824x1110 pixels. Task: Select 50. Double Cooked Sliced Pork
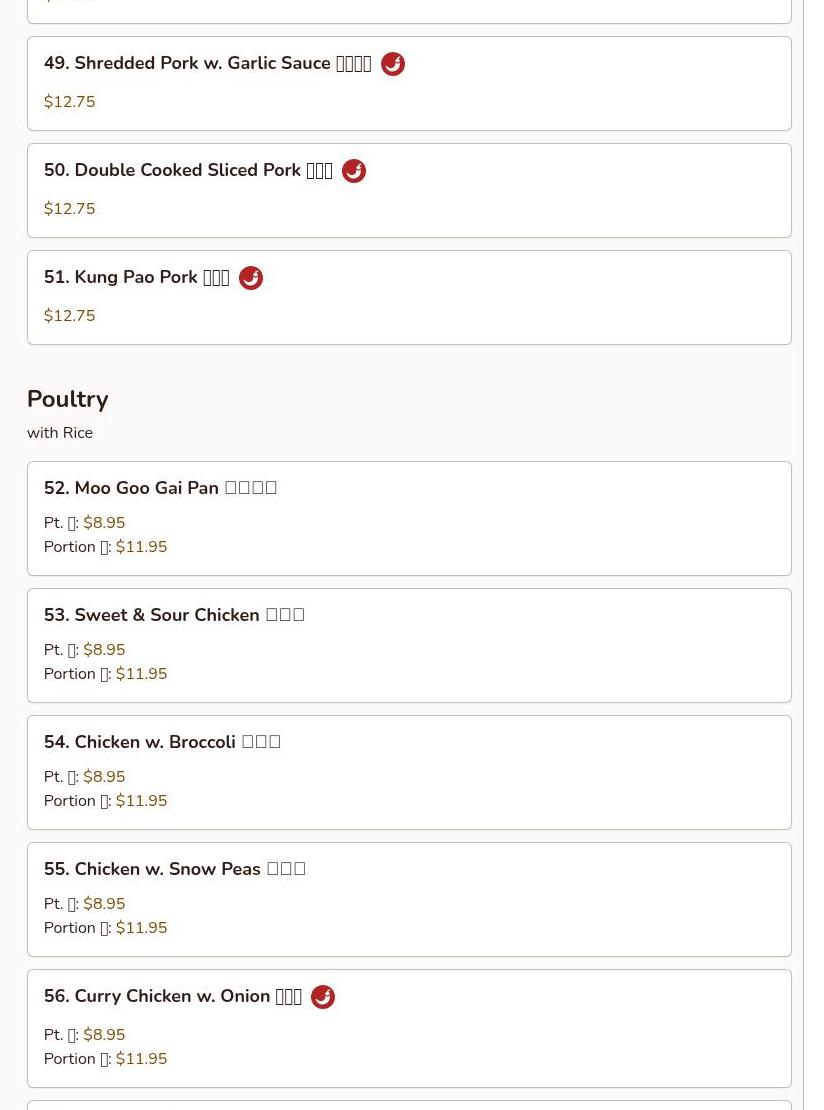(409, 190)
